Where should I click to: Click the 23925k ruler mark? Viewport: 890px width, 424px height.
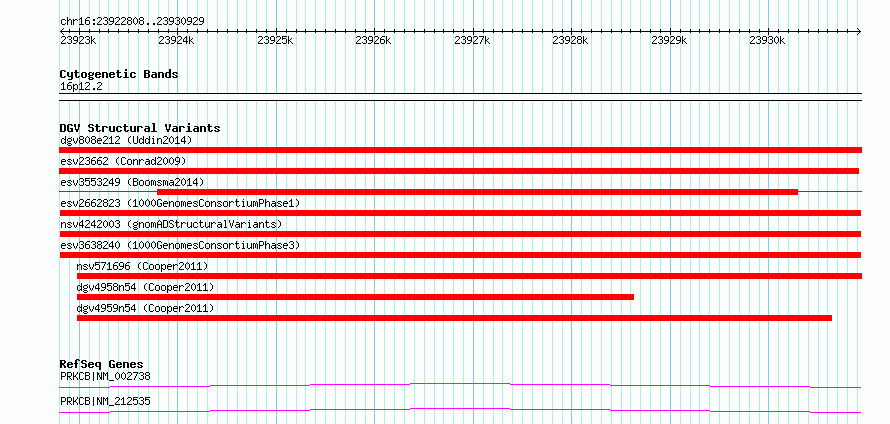(x=275, y=40)
